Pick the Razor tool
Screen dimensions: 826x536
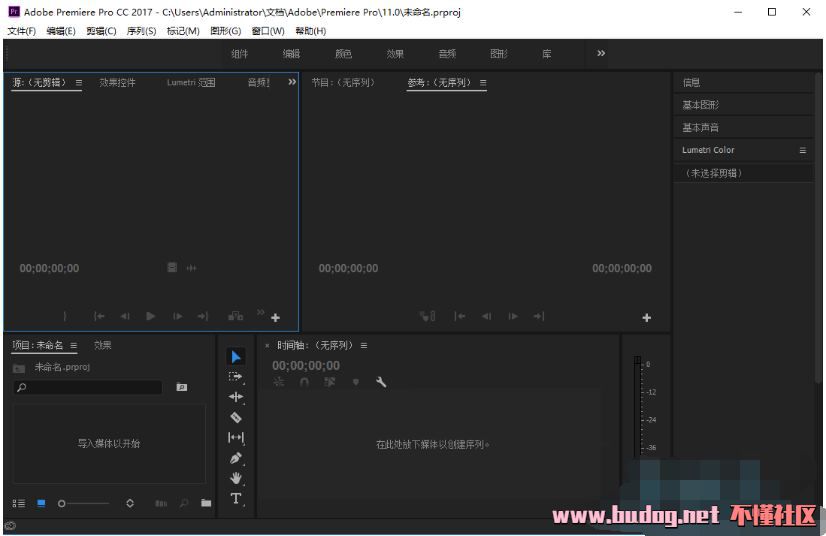coord(236,417)
